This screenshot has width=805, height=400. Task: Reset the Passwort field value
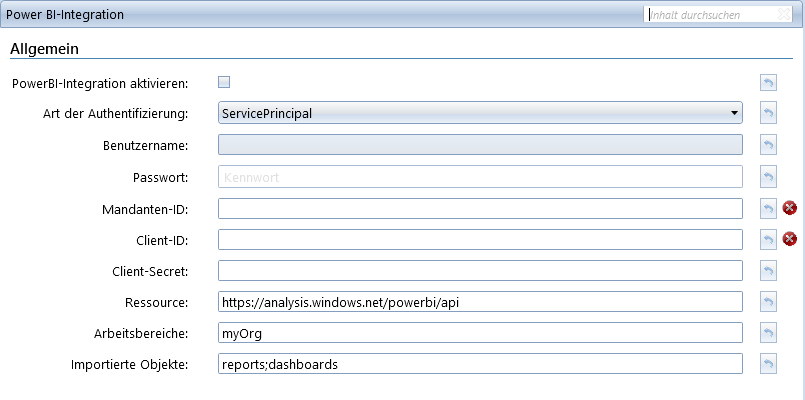[x=768, y=177]
